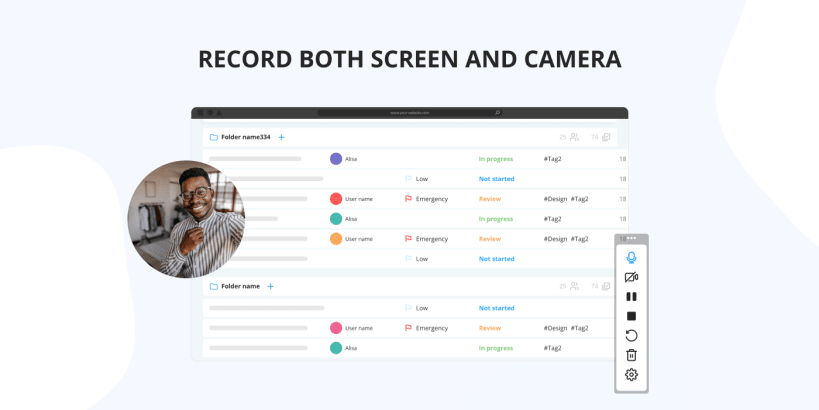
Task: Click the folder icon beside Folder name334
Action: pos(214,137)
